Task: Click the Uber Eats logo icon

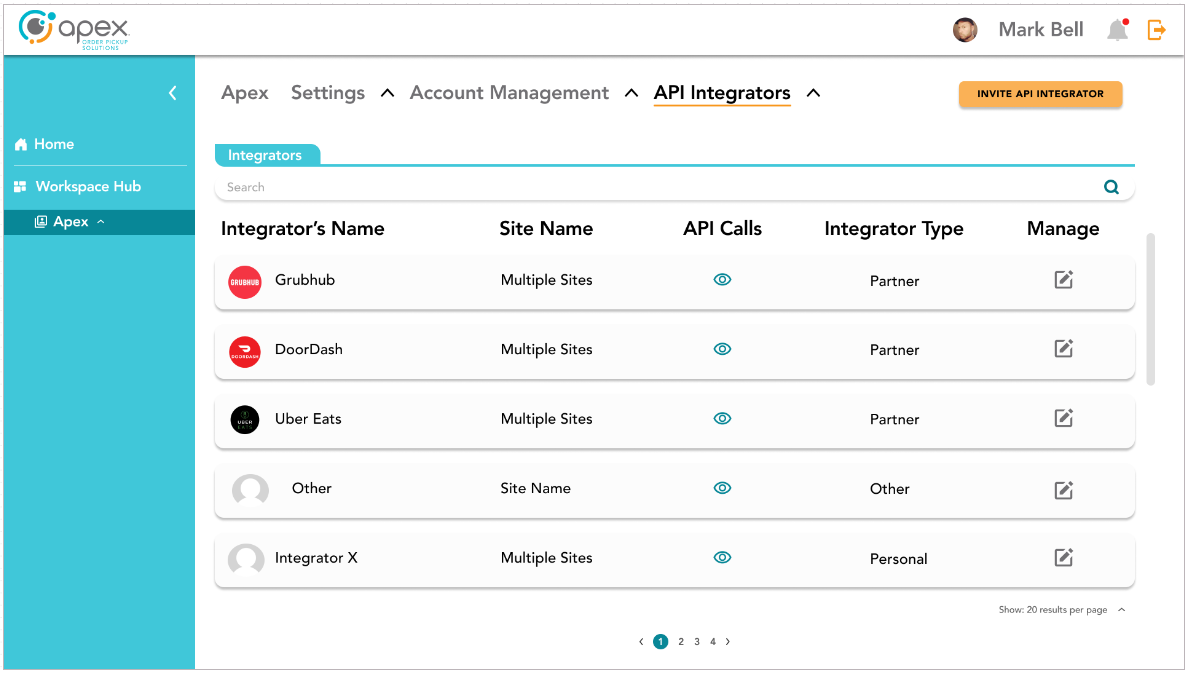Action: point(245,420)
